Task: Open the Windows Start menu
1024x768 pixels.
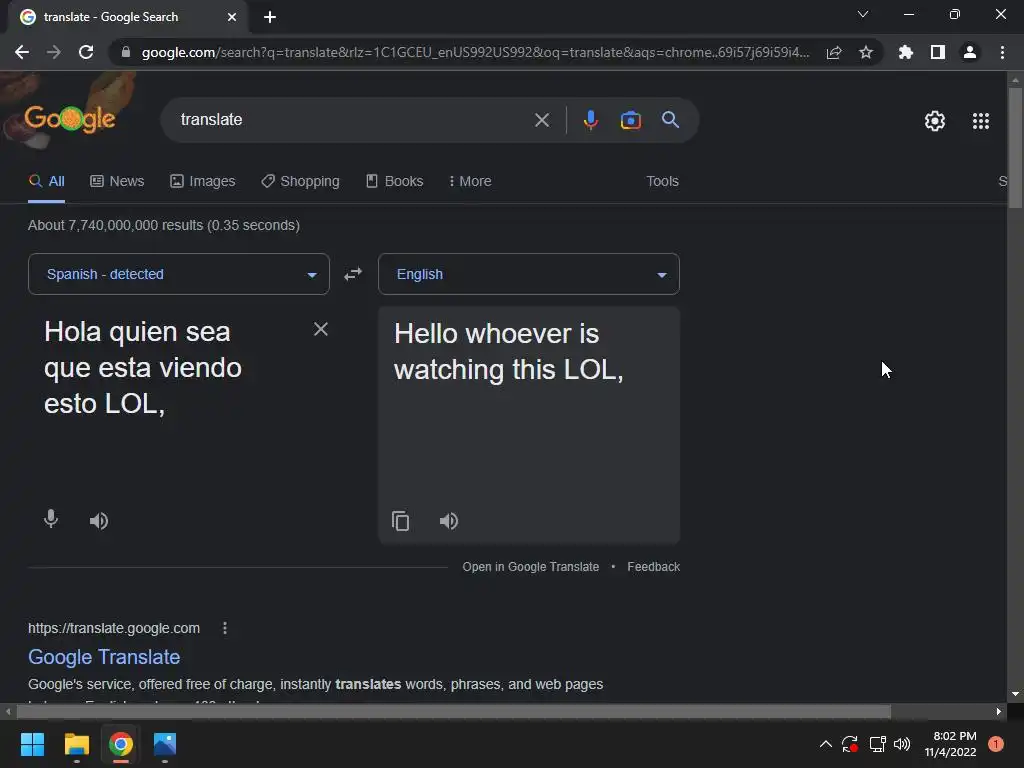Action: [x=32, y=744]
